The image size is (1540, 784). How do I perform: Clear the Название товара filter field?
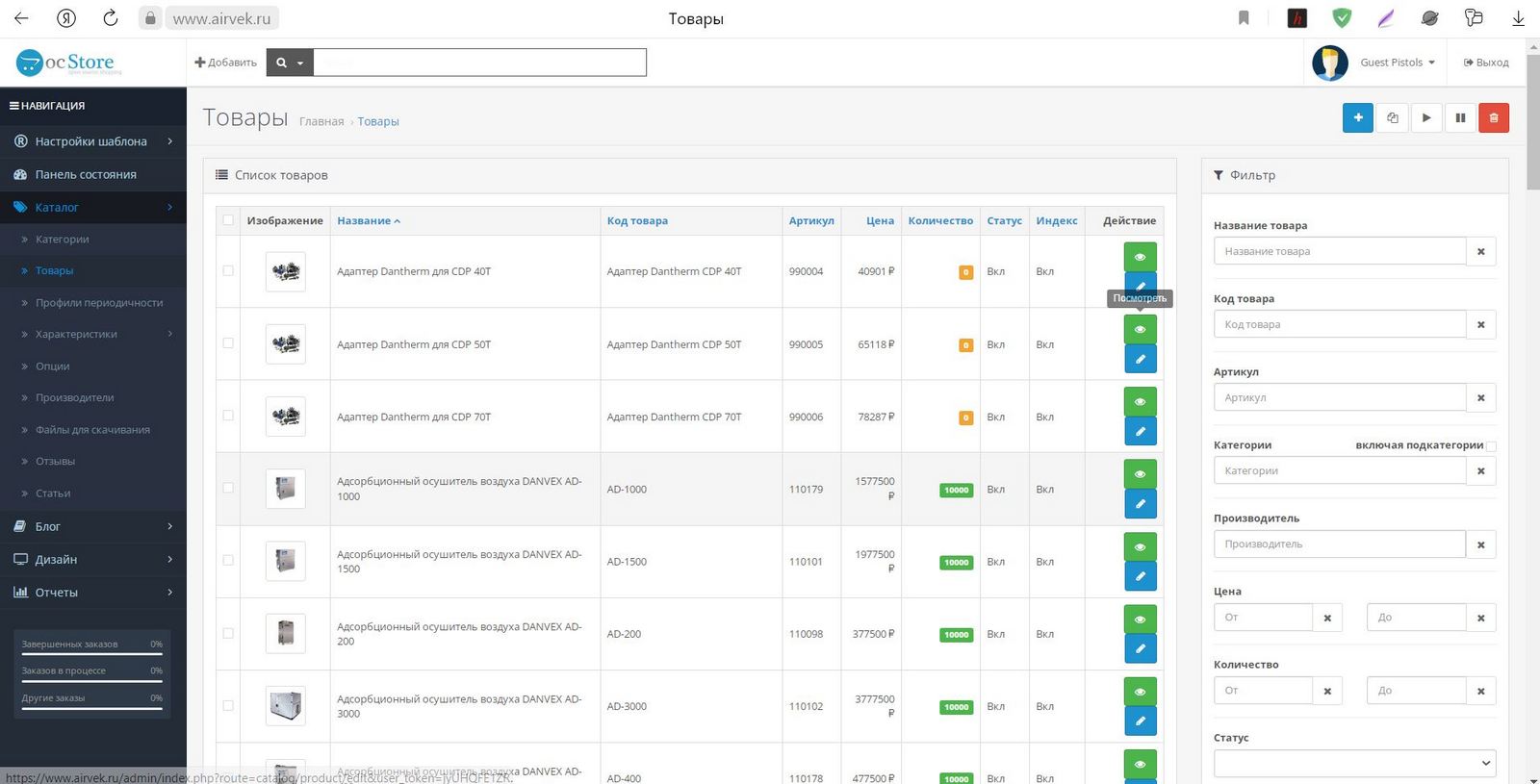[1480, 251]
